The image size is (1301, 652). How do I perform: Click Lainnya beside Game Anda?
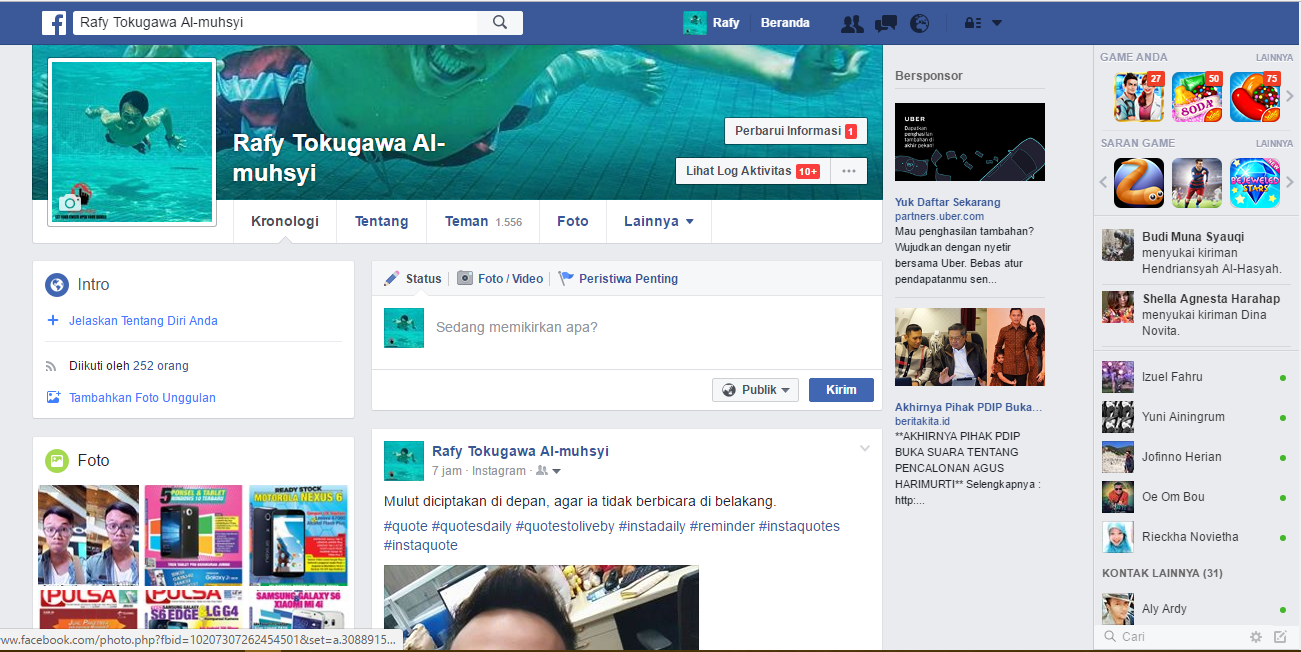pos(1274,58)
